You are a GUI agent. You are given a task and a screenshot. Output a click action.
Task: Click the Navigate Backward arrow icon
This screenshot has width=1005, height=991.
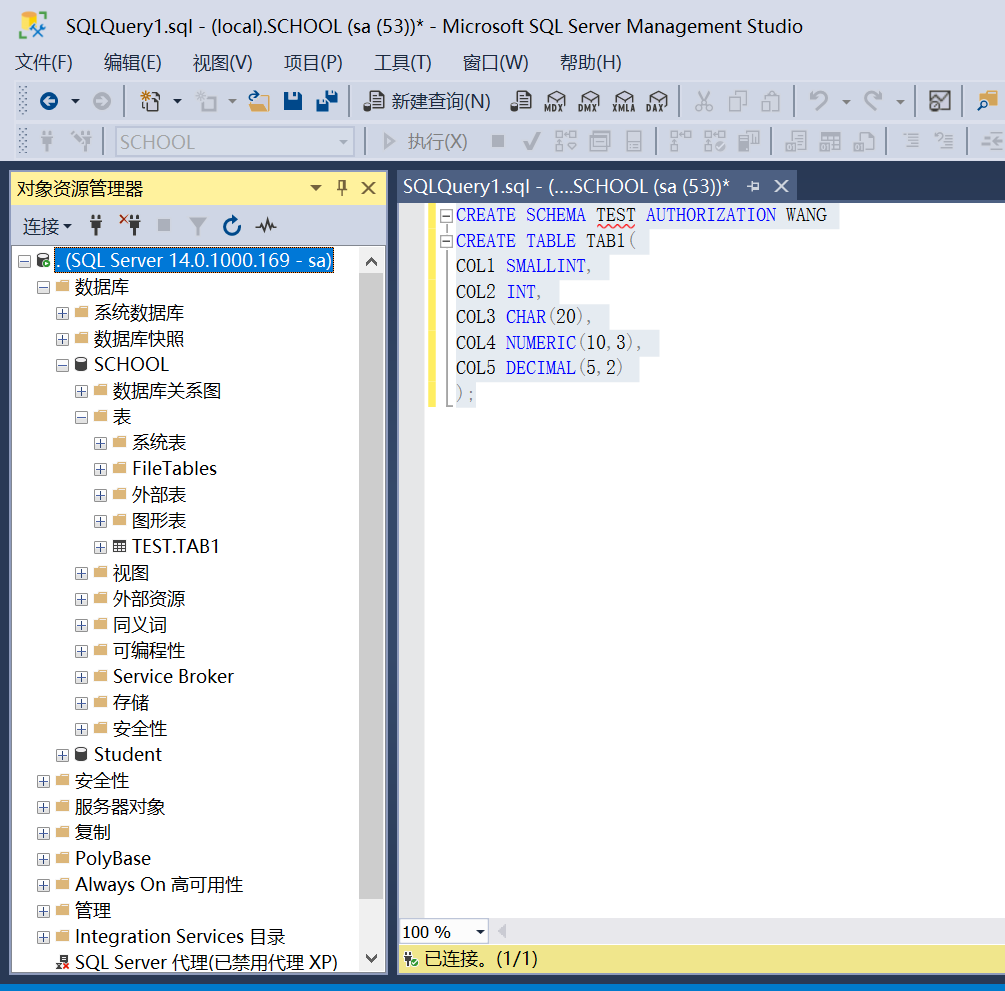tap(49, 101)
